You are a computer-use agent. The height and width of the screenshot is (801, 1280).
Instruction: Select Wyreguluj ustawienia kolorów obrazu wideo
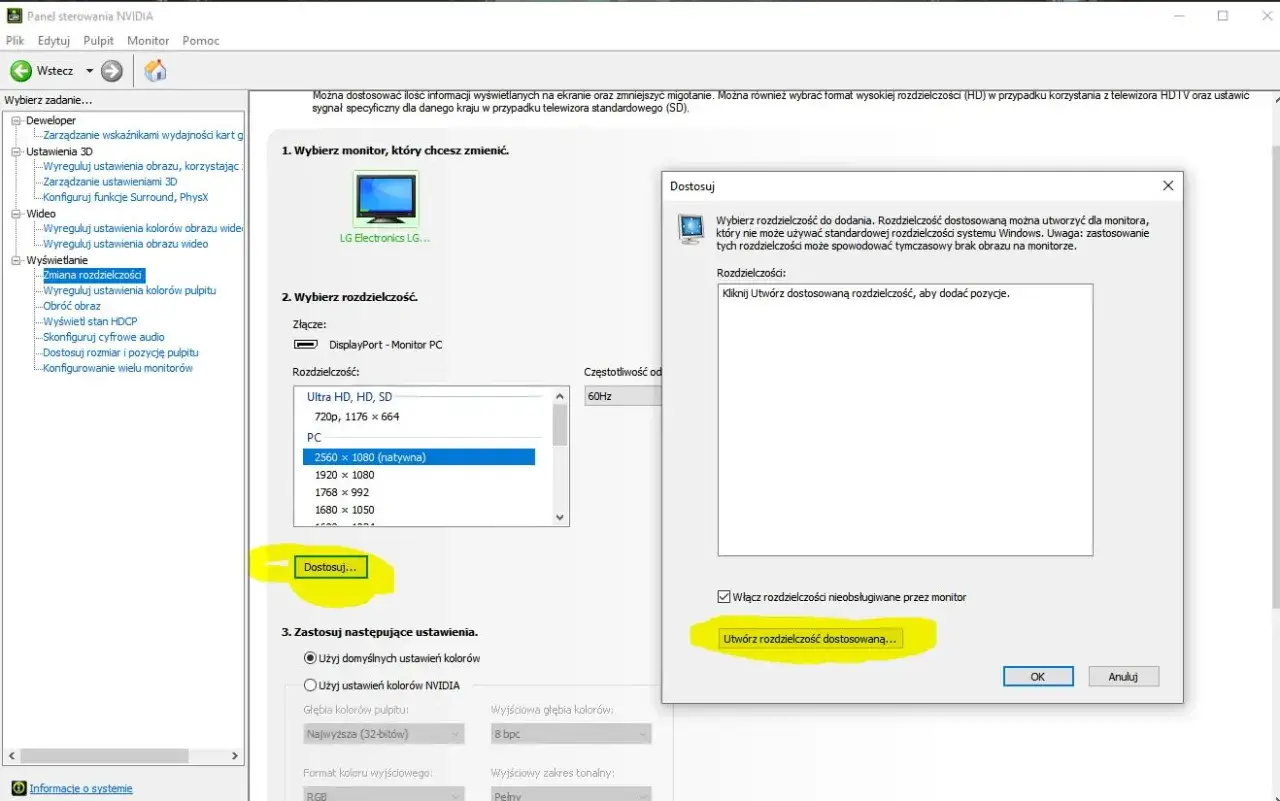[x=143, y=228]
